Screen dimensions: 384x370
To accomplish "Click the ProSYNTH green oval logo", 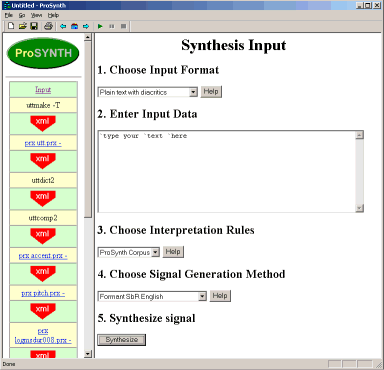I will (x=43, y=53).
